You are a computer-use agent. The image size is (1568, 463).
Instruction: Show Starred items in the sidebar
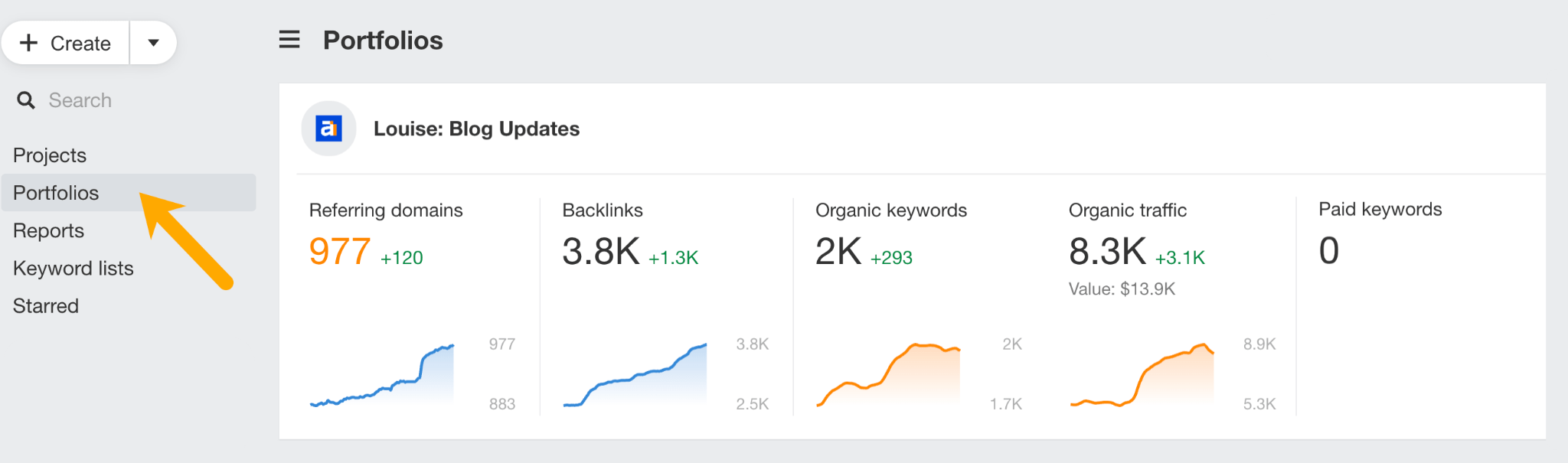coord(46,306)
